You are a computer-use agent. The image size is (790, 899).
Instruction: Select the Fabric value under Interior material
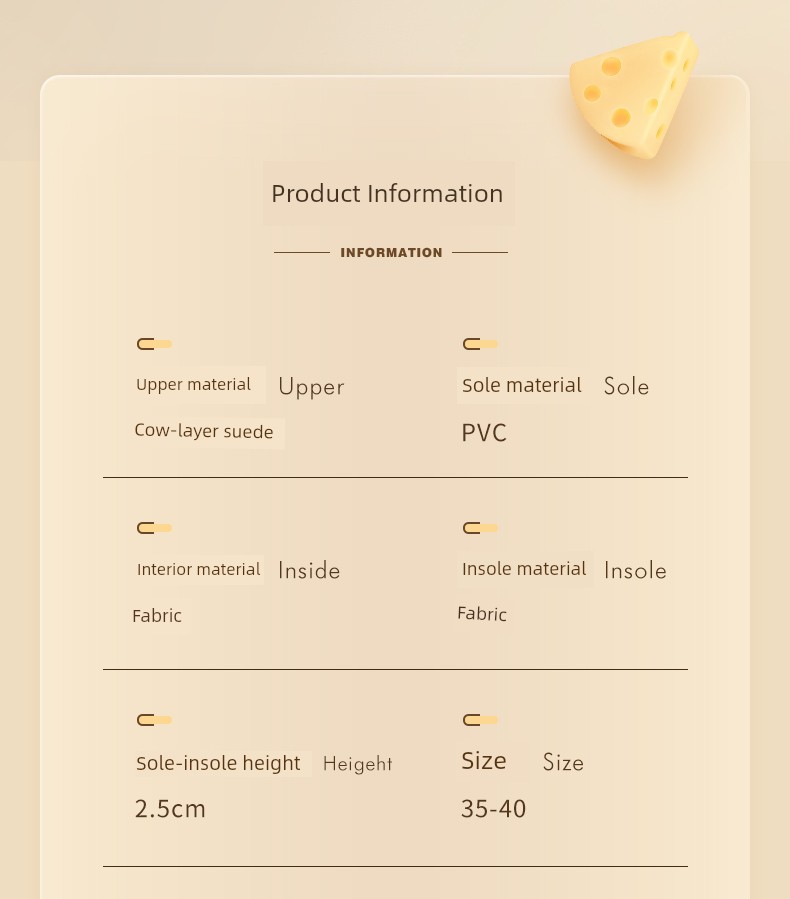click(x=157, y=616)
